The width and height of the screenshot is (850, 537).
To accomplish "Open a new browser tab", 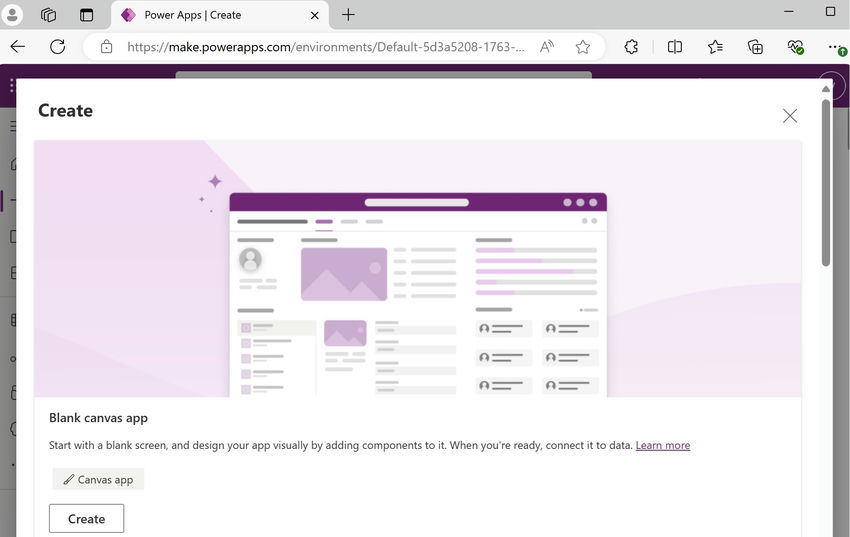I will pyautogui.click(x=349, y=15).
